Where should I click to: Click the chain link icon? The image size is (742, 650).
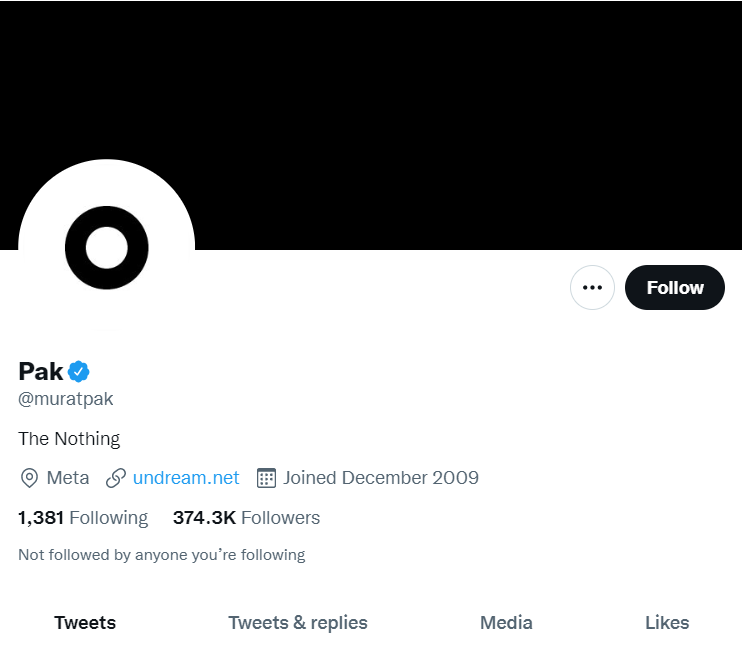tap(116, 478)
